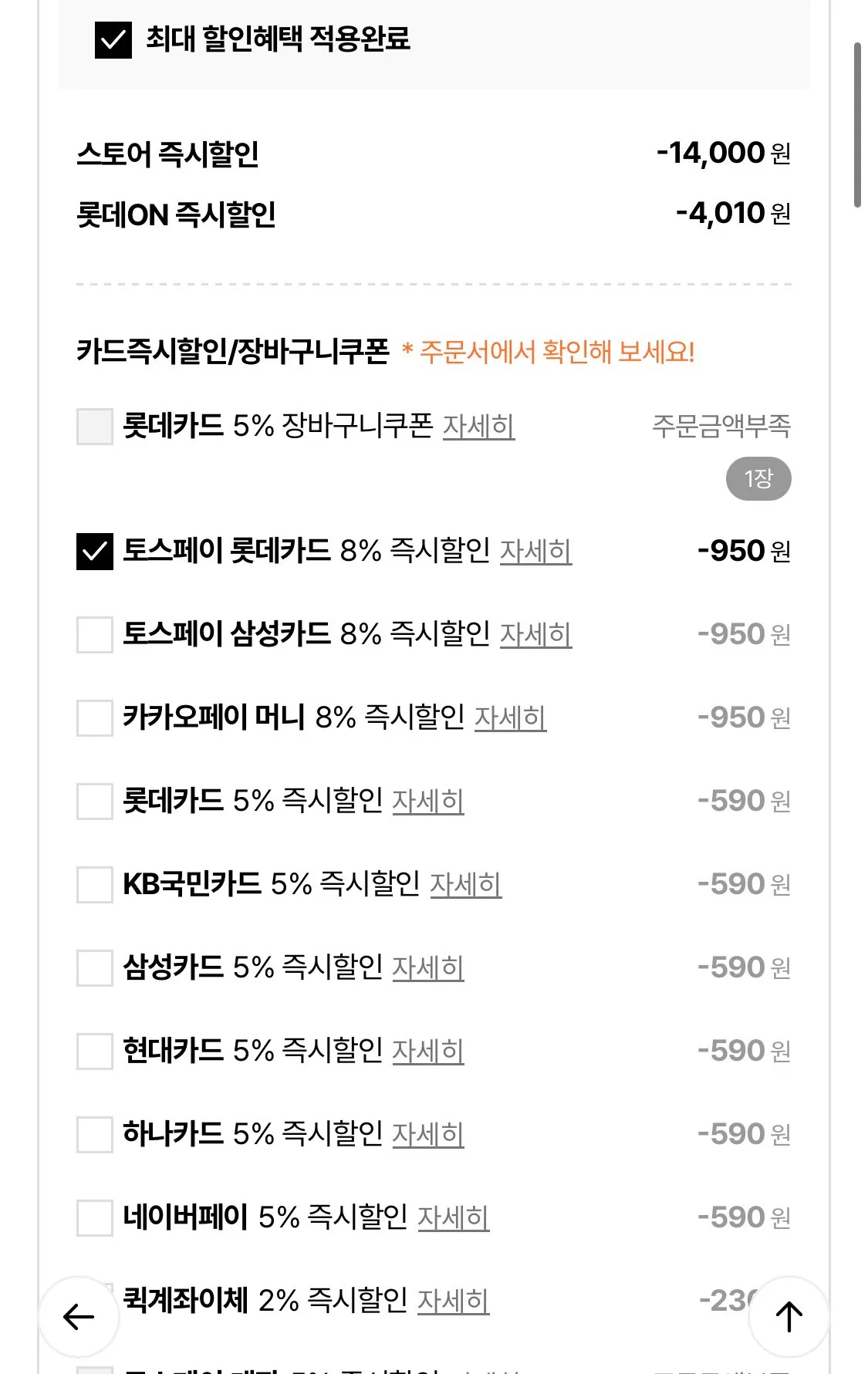868x1374 pixels.
Task: Tap the back arrow at bottom left
Action: click(76, 1314)
